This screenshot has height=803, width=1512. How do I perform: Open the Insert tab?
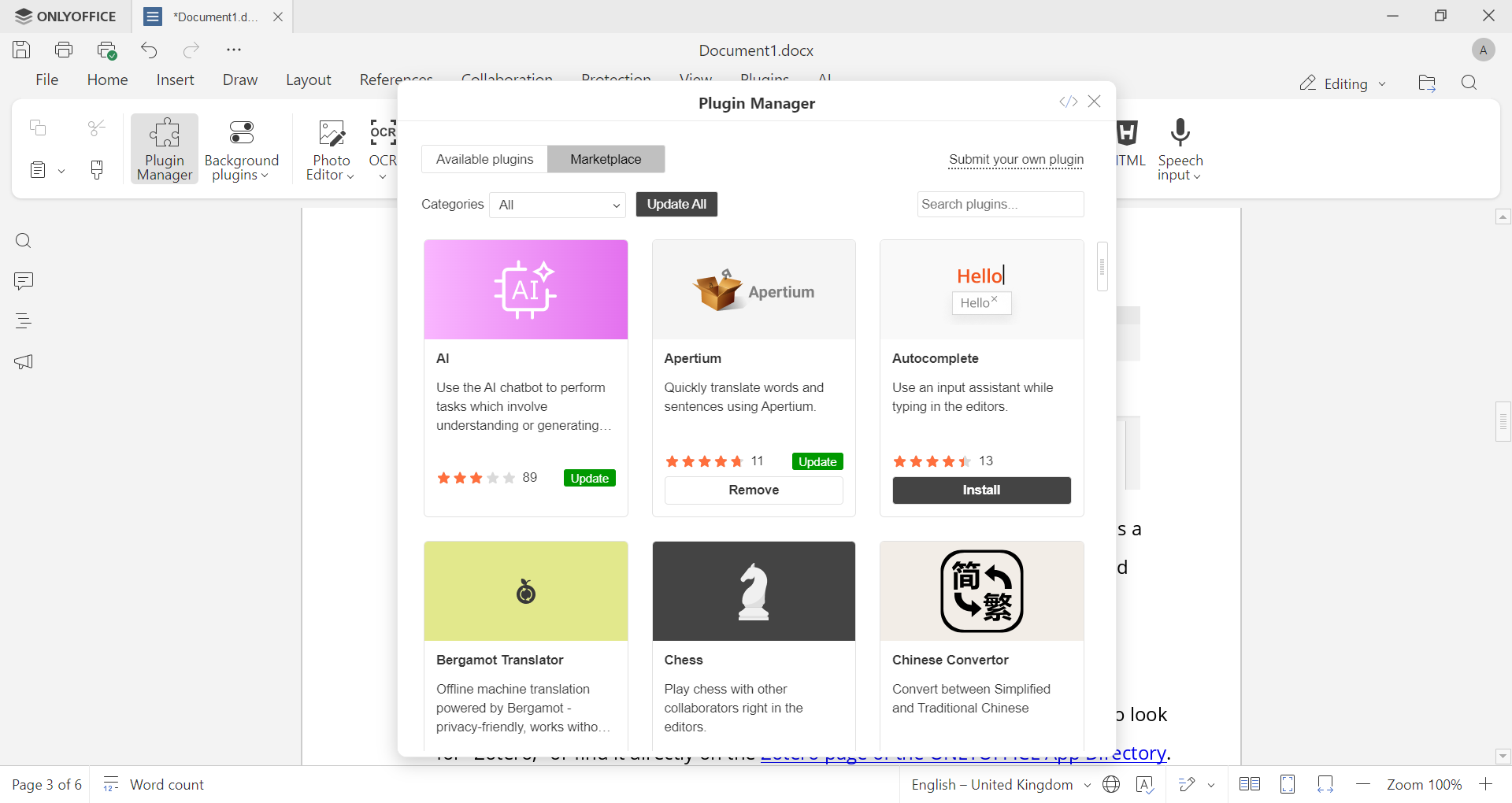point(176,80)
